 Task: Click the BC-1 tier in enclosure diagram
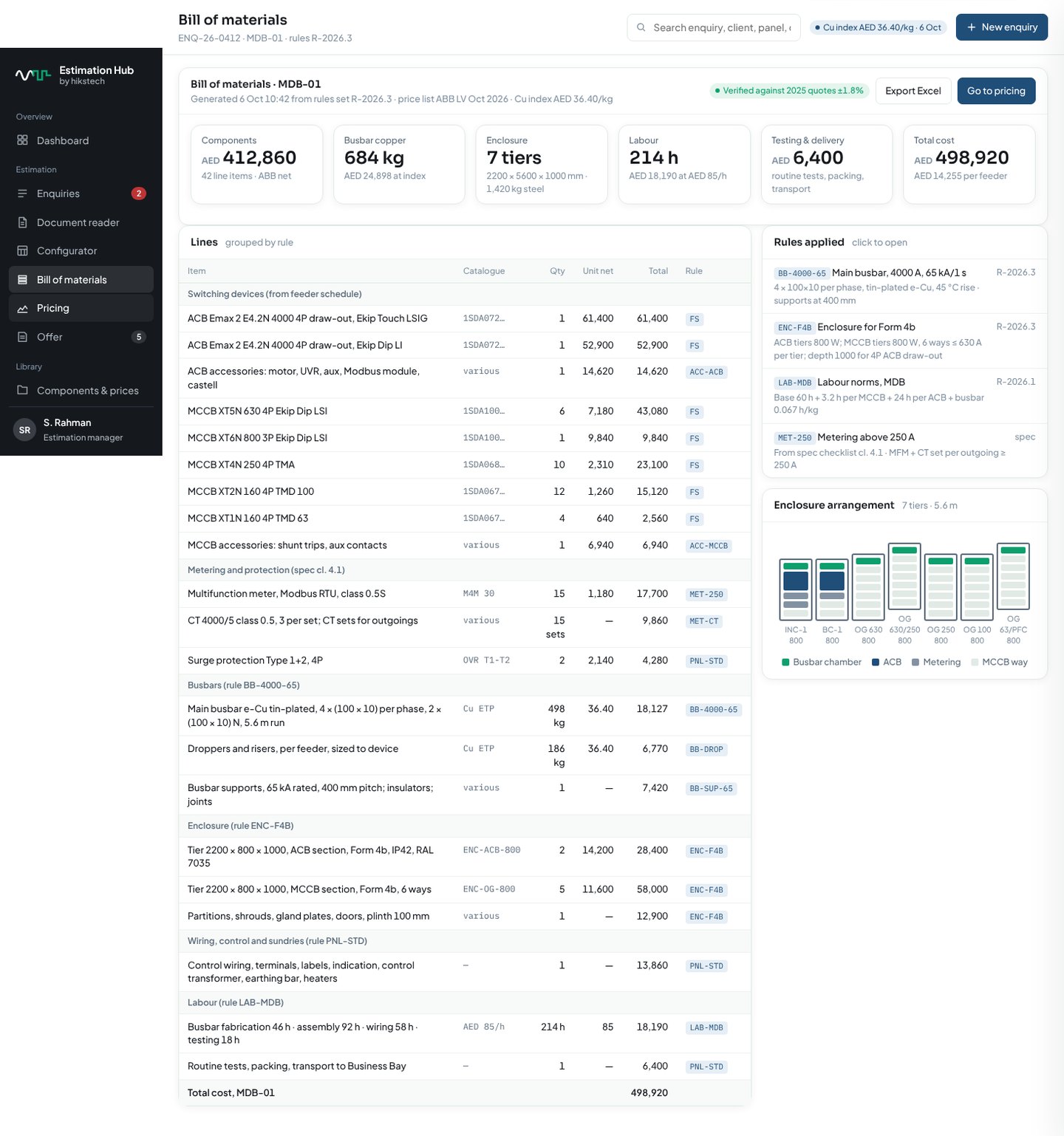click(x=832, y=589)
